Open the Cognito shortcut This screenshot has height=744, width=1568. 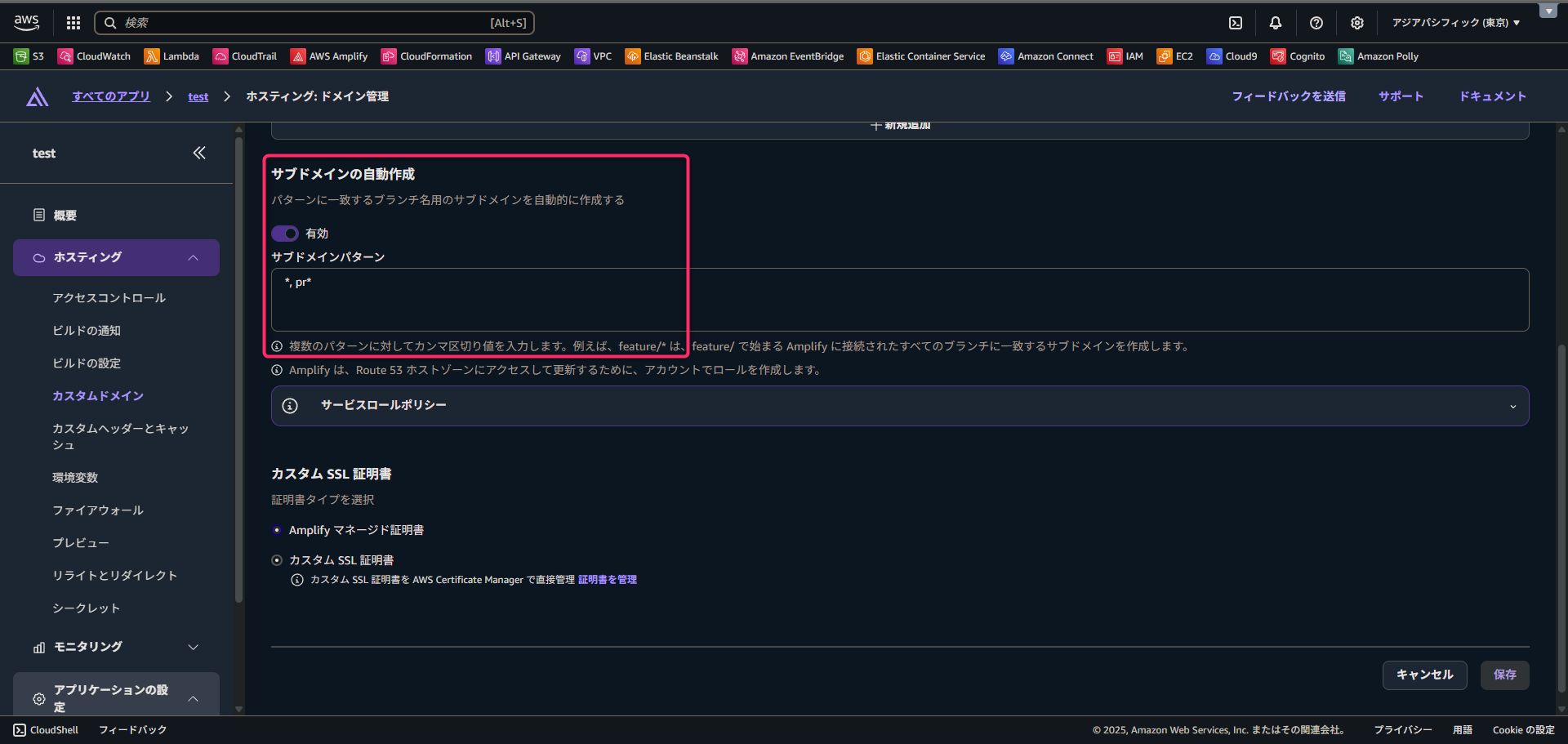point(1298,56)
